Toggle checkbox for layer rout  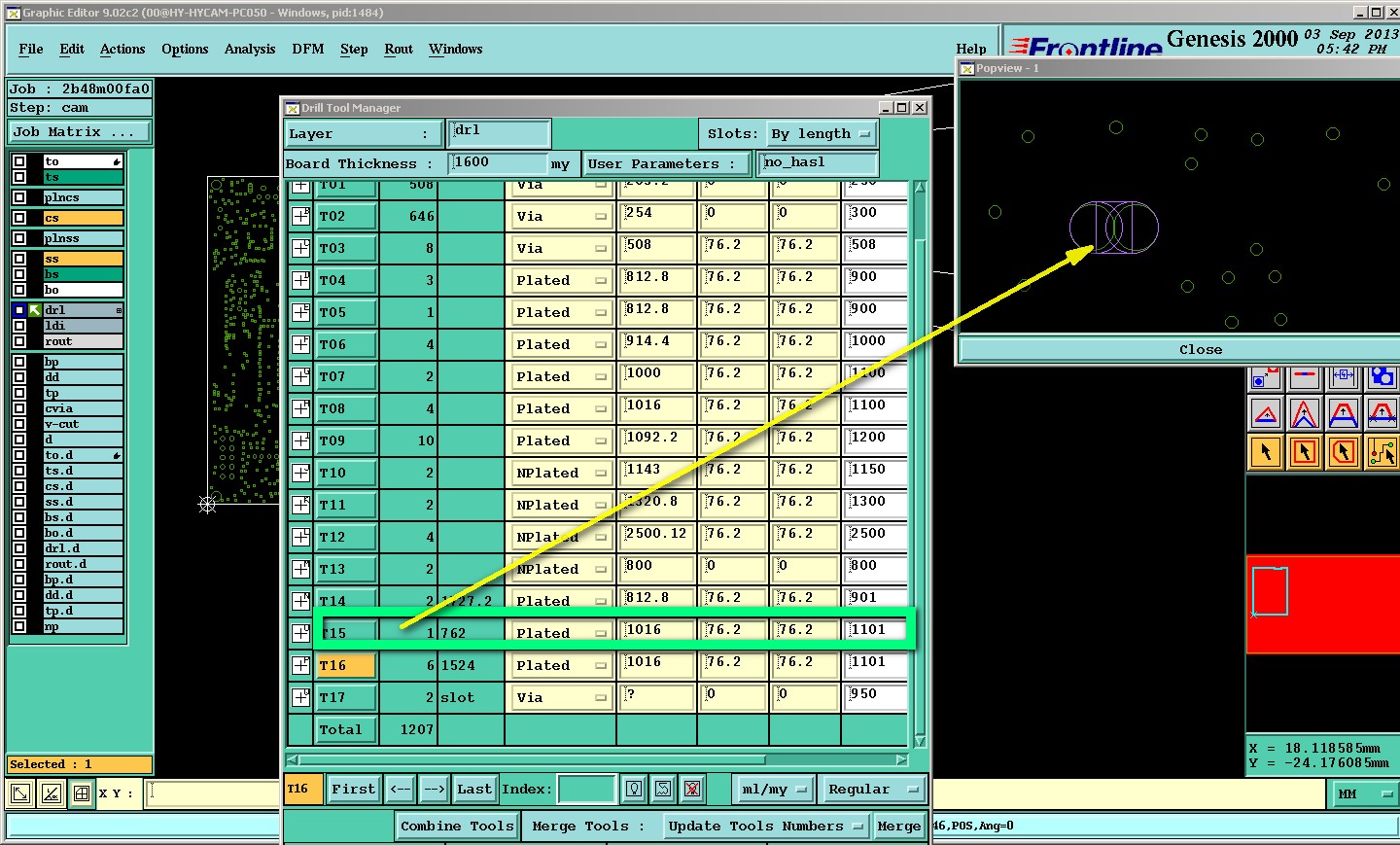click(x=19, y=341)
